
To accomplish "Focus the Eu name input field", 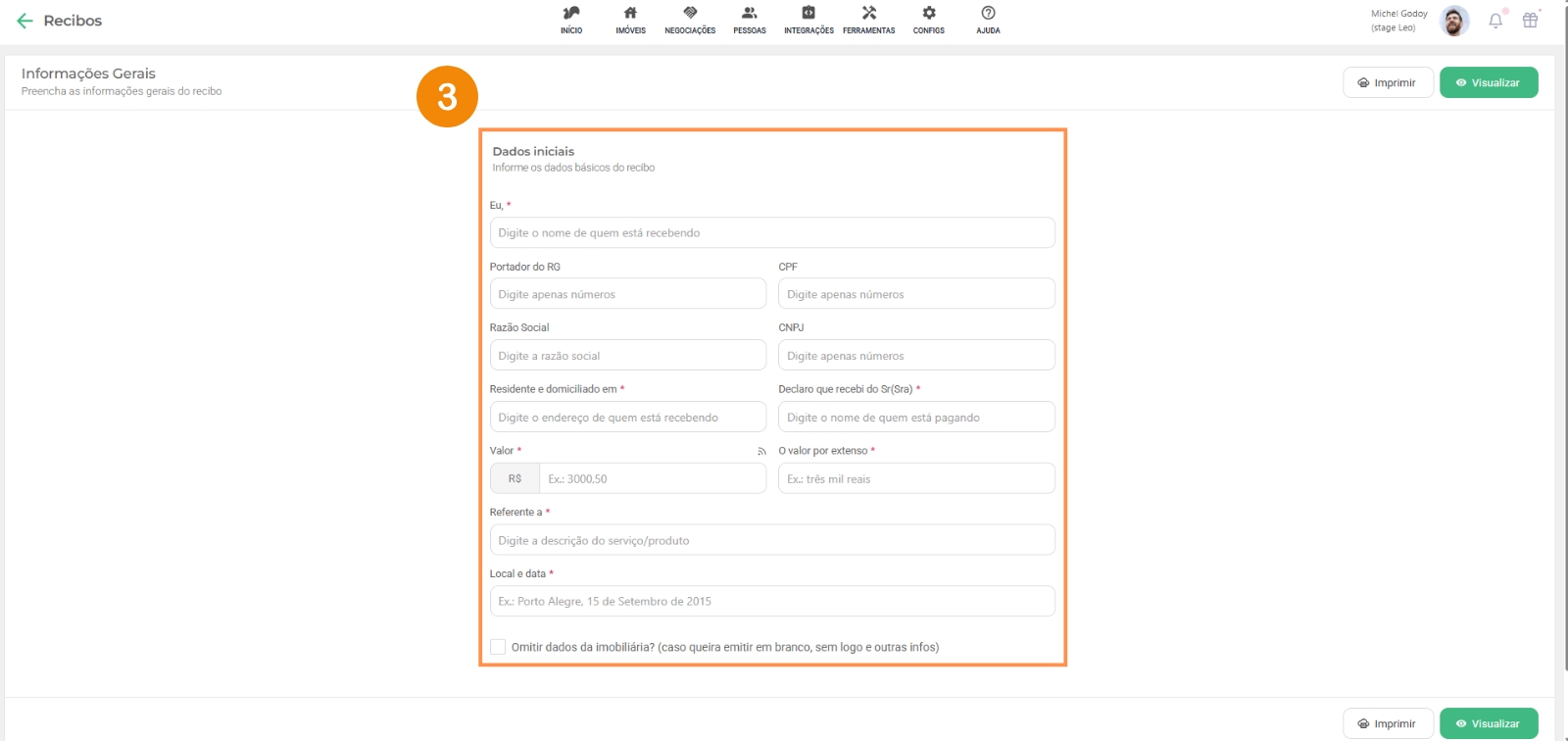I will pos(772,233).
